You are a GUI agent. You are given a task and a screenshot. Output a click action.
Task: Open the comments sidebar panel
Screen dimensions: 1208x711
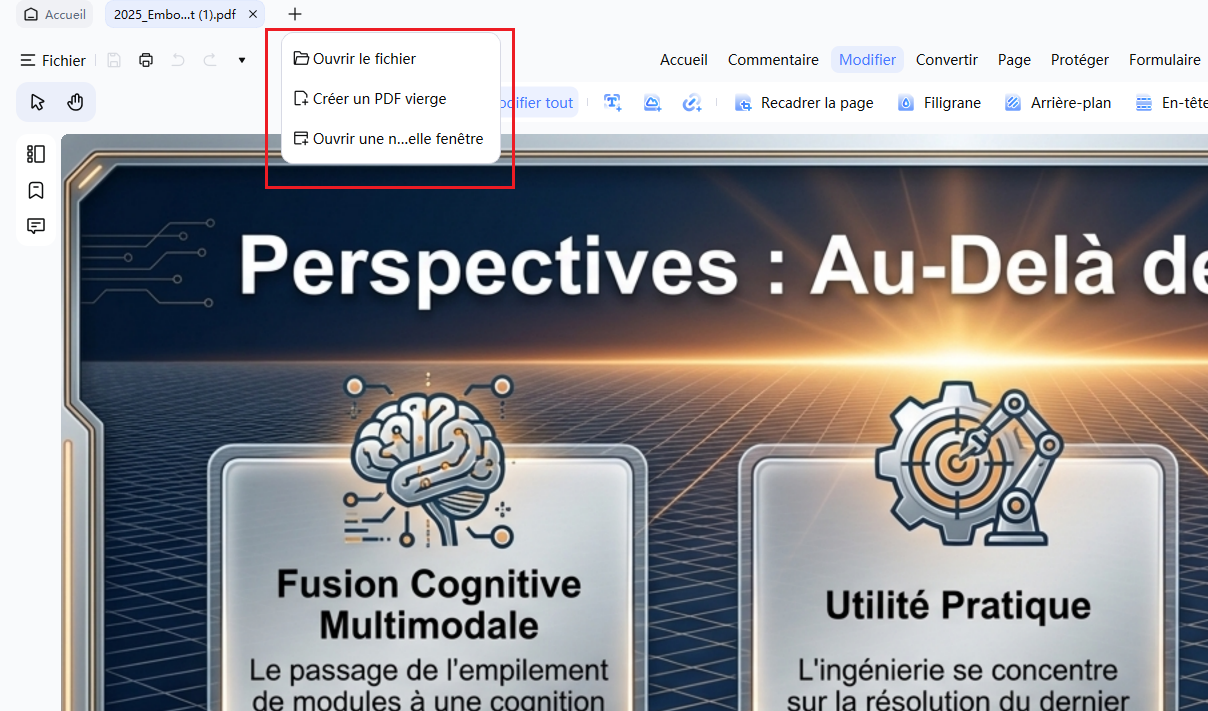pyautogui.click(x=36, y=226)
